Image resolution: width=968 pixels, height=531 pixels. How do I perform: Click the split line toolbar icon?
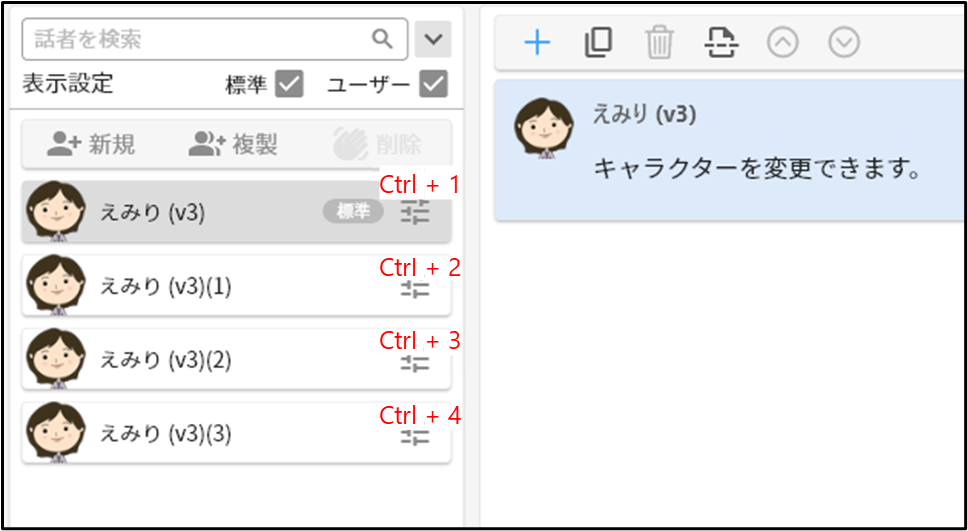click(x=721, y=43)
